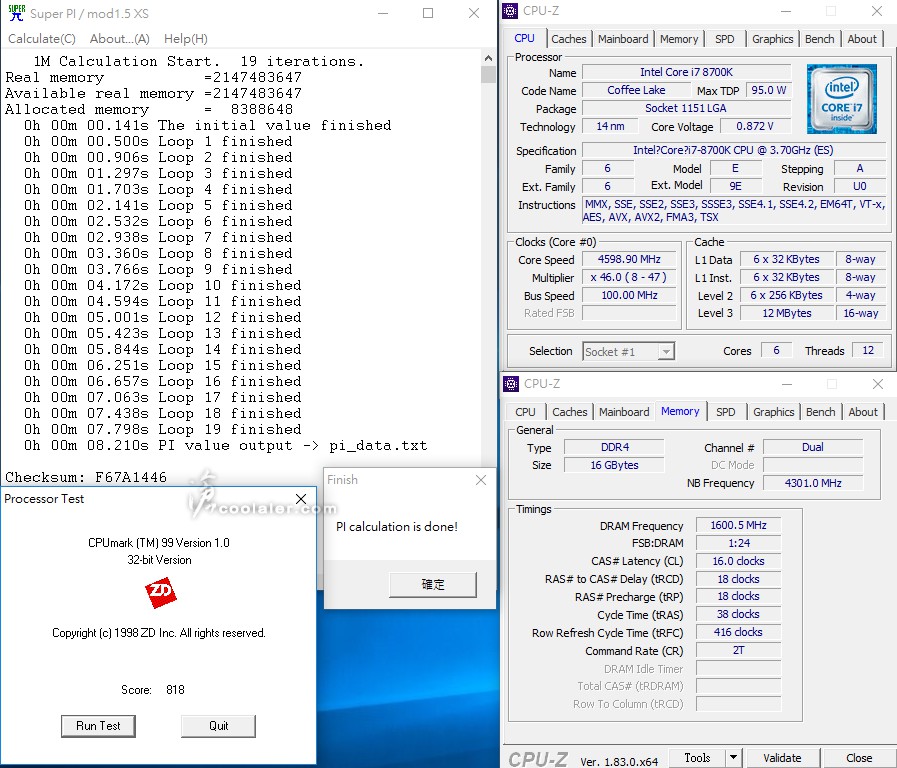Click Quit in the Processor Test dialog
897x768 pixels.
coord(219,726)
